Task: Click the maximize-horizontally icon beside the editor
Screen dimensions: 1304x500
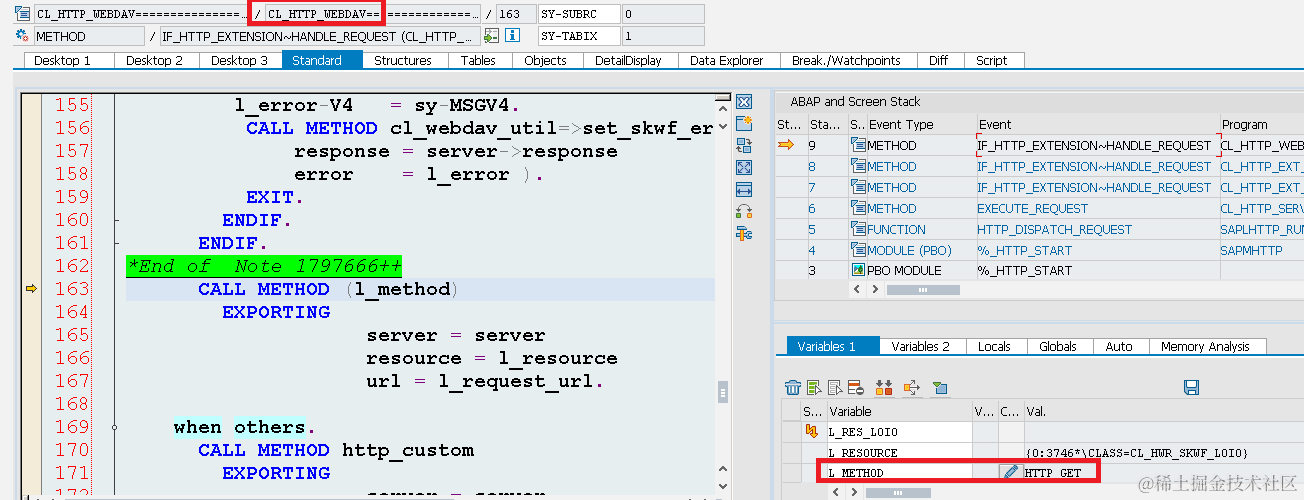Action: [744, 190]
